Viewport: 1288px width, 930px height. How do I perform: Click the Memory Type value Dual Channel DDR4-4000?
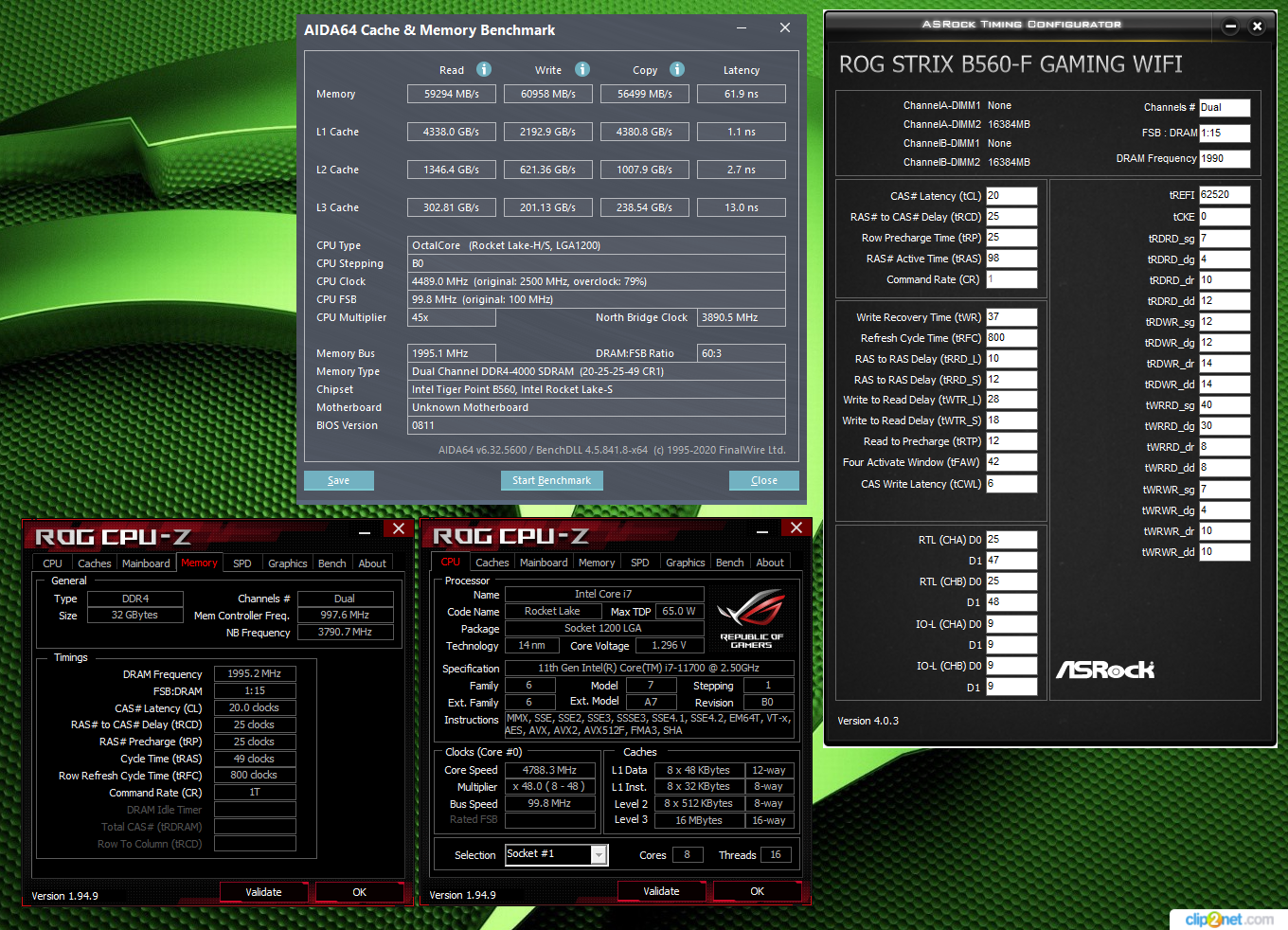point(597,371)
